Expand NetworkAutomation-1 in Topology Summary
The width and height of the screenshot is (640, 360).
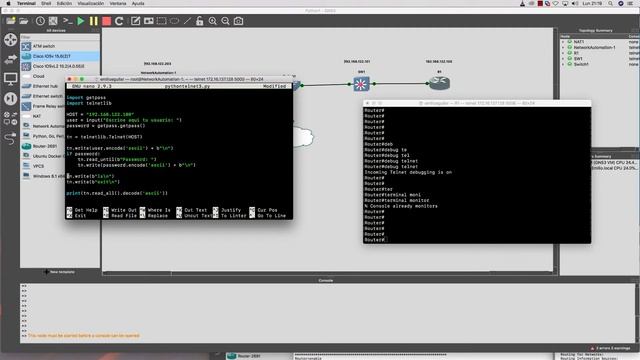(563, 47)
